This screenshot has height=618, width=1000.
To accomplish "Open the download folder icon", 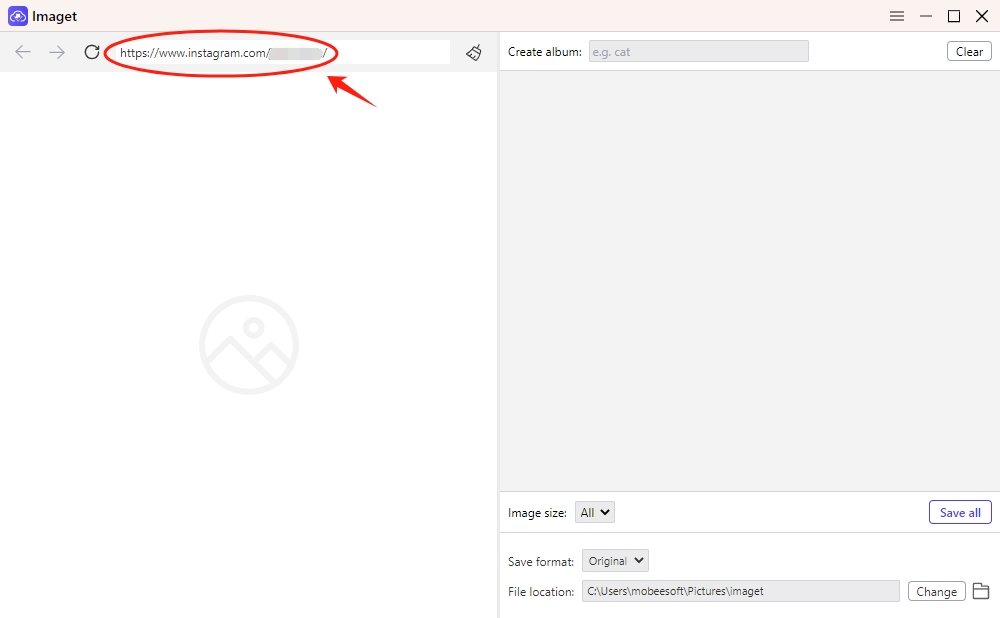I will (981, 591).
